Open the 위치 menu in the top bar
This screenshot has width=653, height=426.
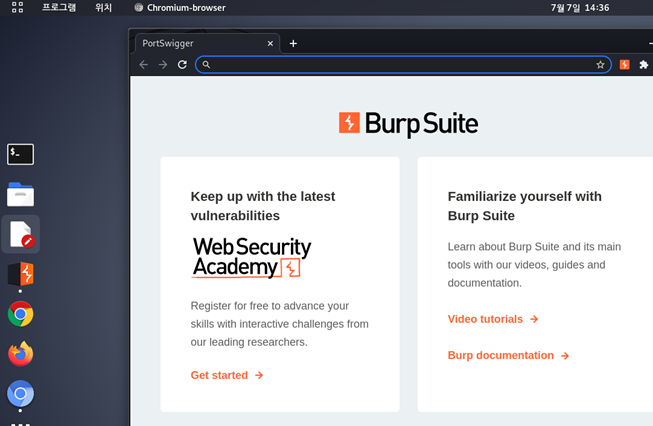point(103,7)
